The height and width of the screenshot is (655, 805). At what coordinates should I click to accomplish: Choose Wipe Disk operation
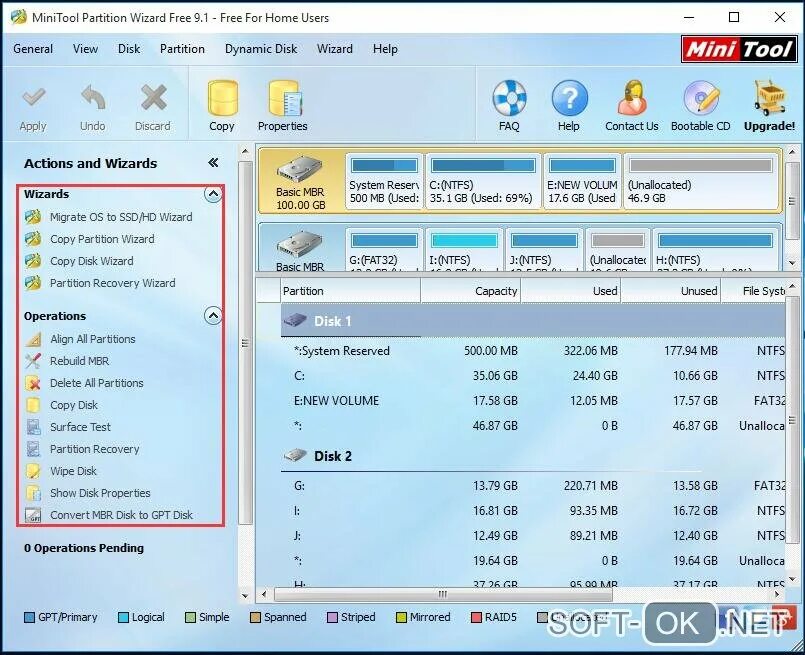point(73,471)
